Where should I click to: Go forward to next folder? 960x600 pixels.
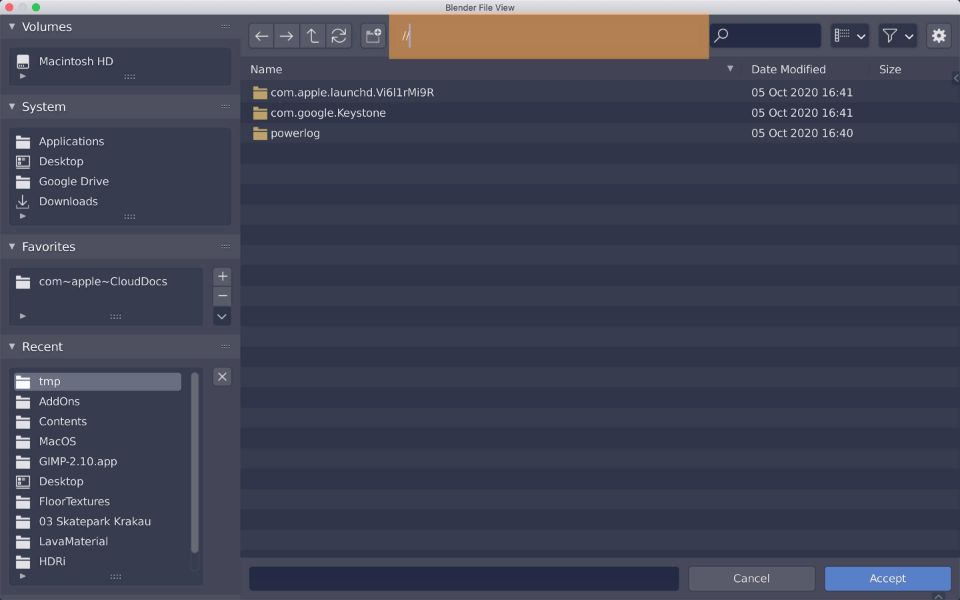(287, 36)
